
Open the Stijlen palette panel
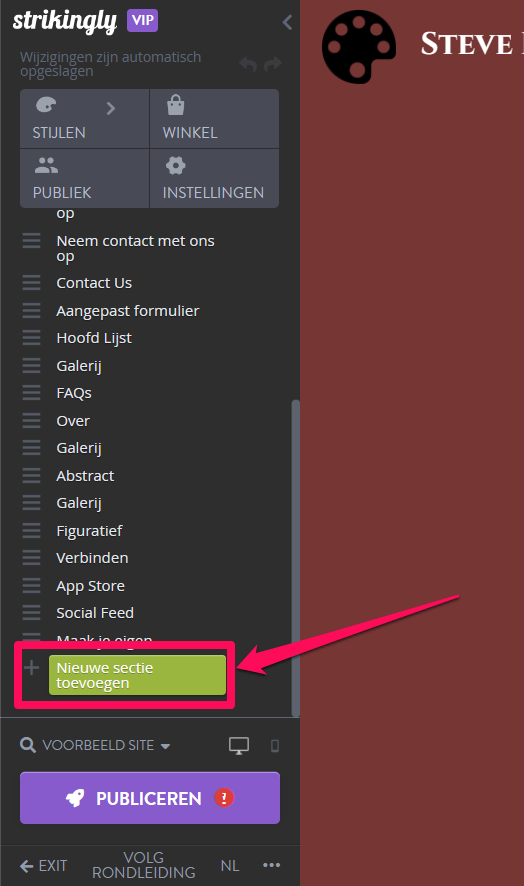[84, 119]
